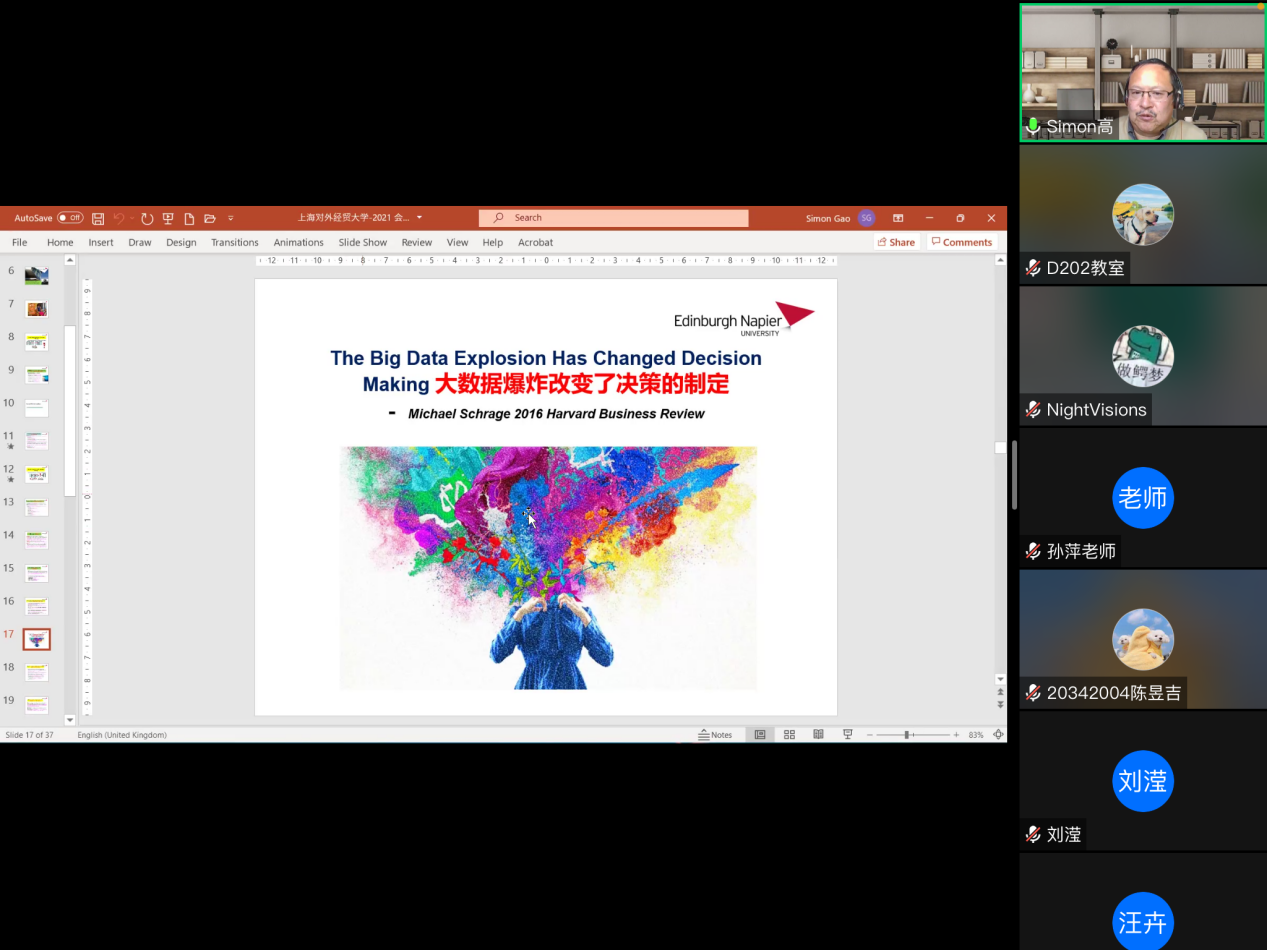Switch to Reading View

click(x=818, y=735)
